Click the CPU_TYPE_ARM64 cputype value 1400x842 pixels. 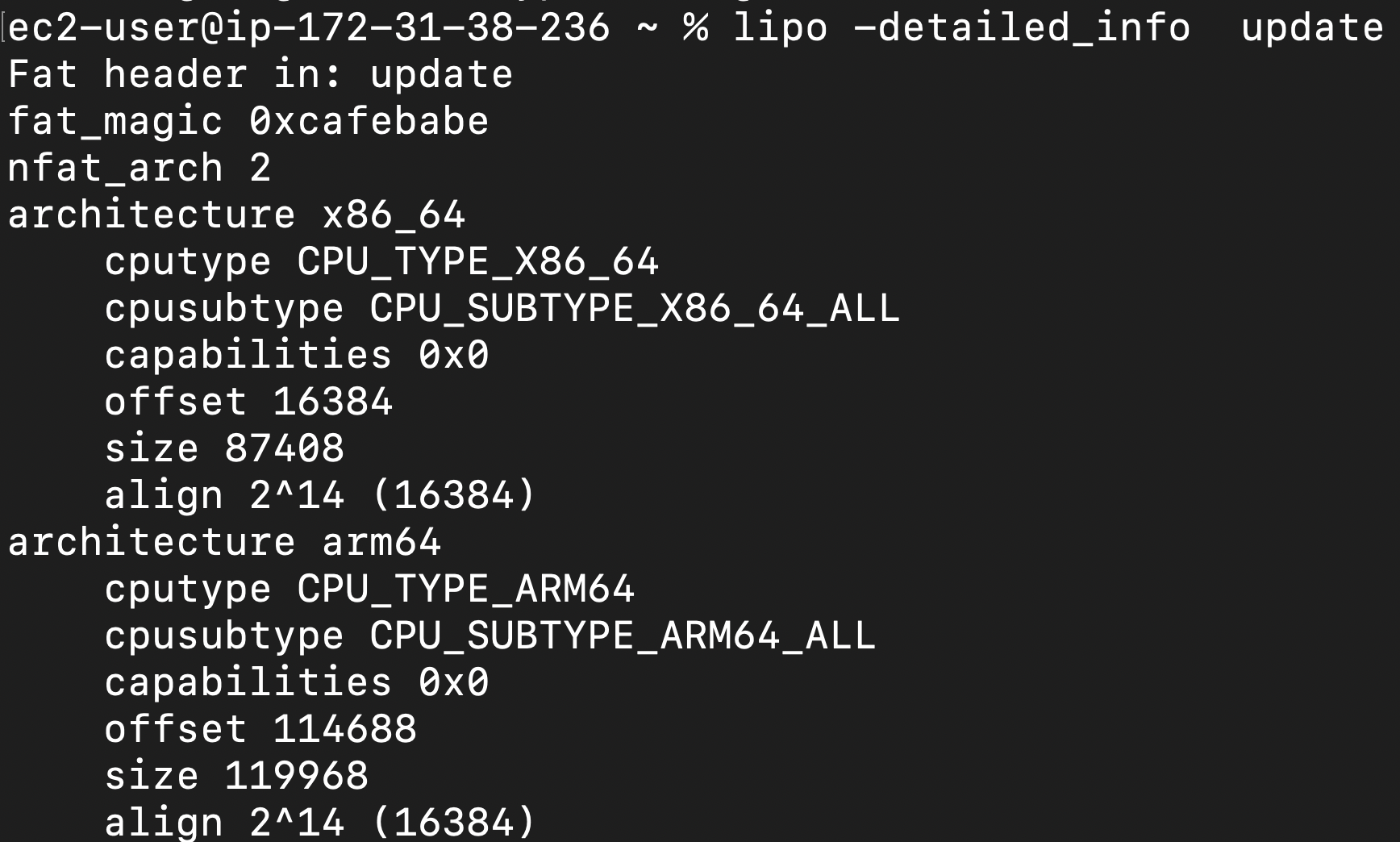click(x=465, y=590)
